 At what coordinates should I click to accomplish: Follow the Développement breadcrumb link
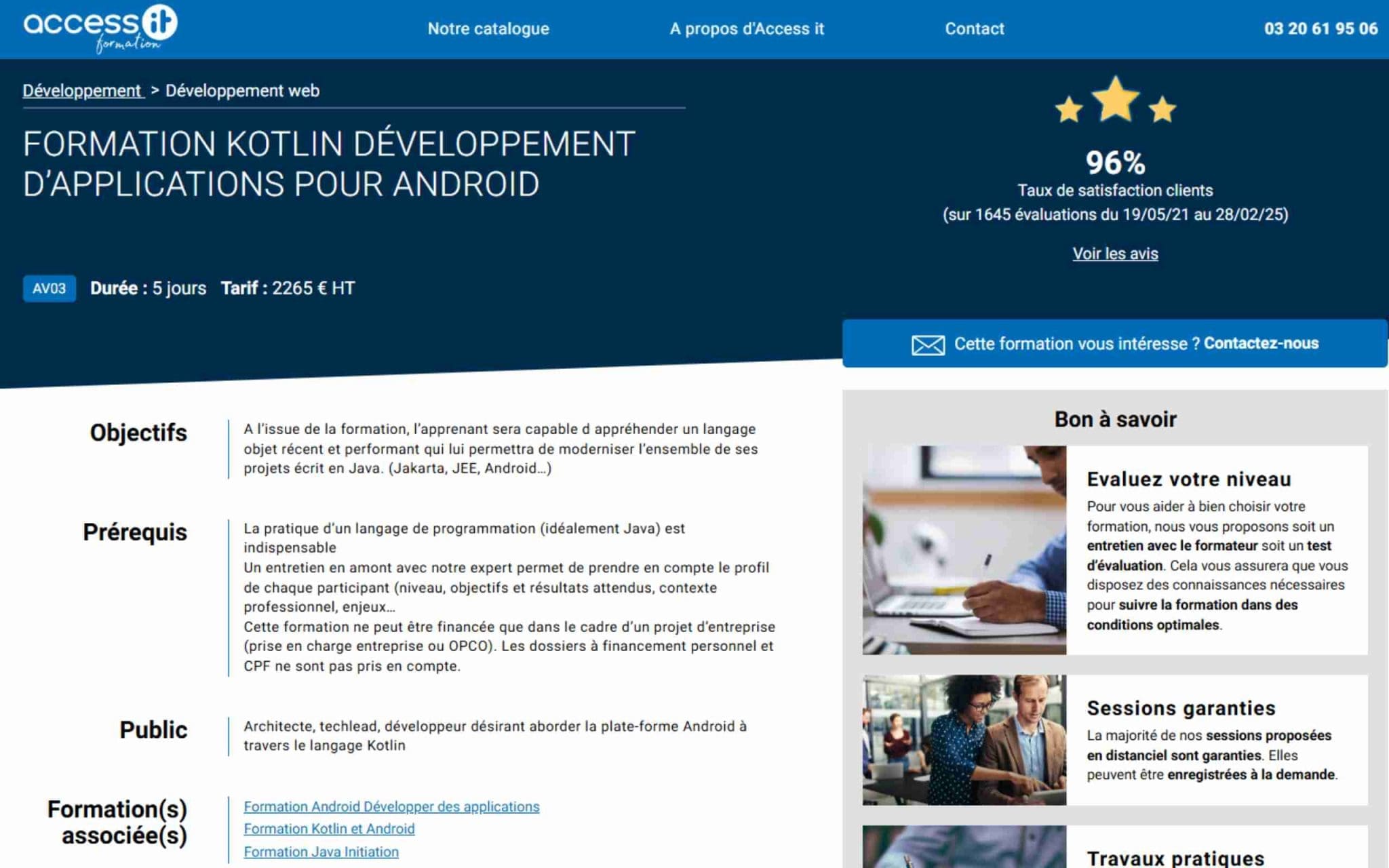coord(83,90)
